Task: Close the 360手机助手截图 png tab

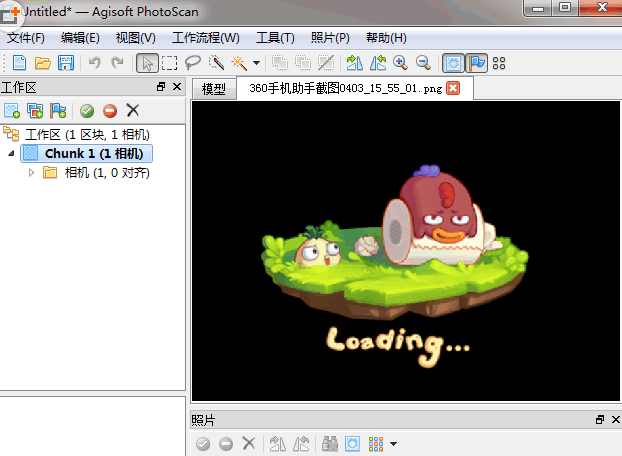Action: [453, 88]
